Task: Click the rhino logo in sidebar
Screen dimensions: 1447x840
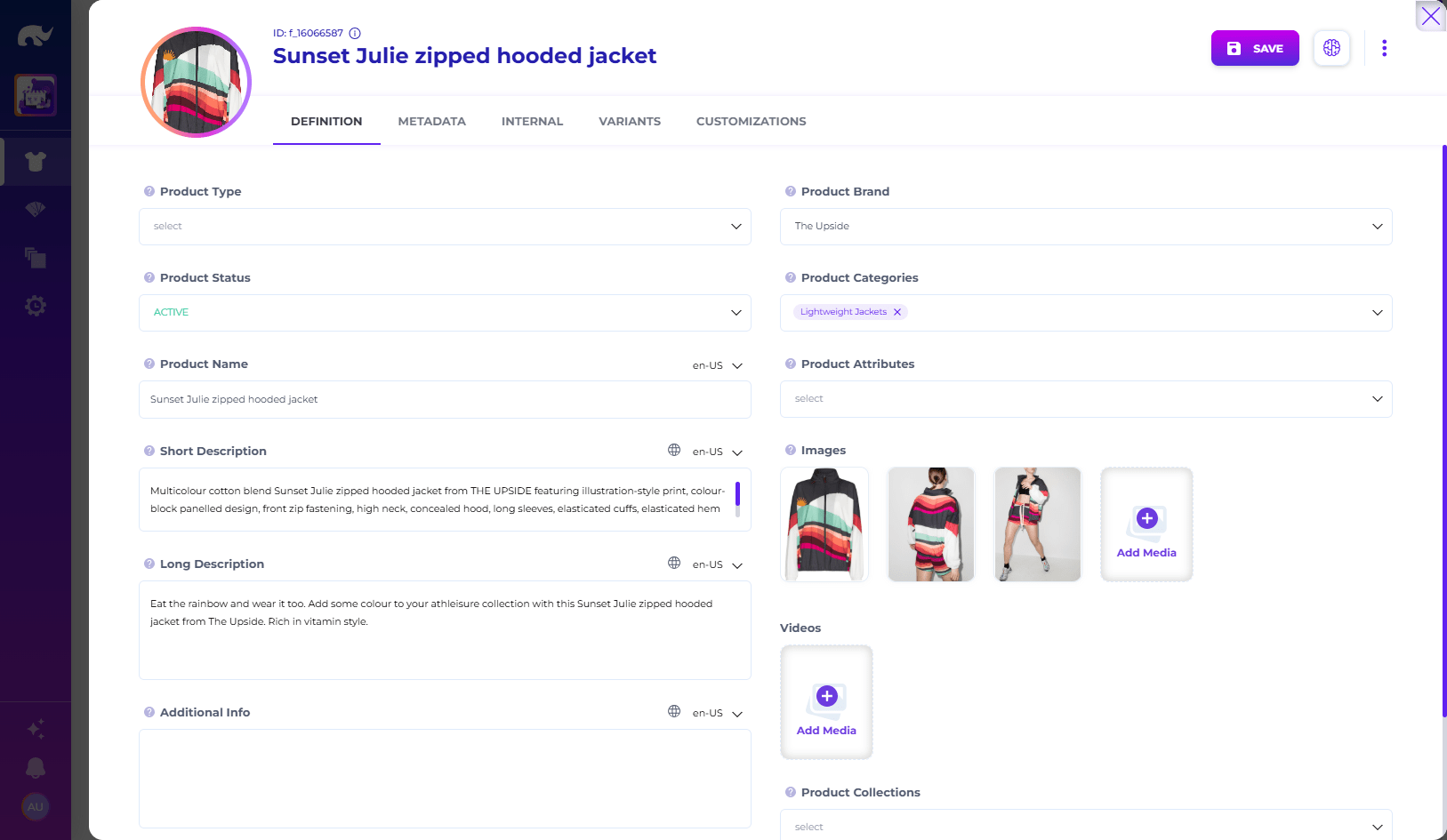Action: tap(36, 36)
